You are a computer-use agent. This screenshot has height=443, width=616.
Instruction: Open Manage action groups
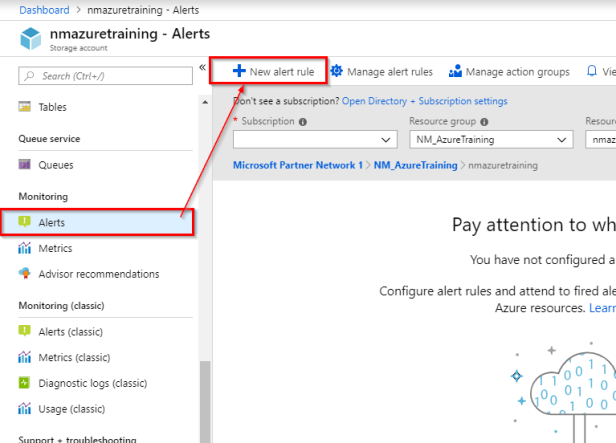tap(509, 72)
